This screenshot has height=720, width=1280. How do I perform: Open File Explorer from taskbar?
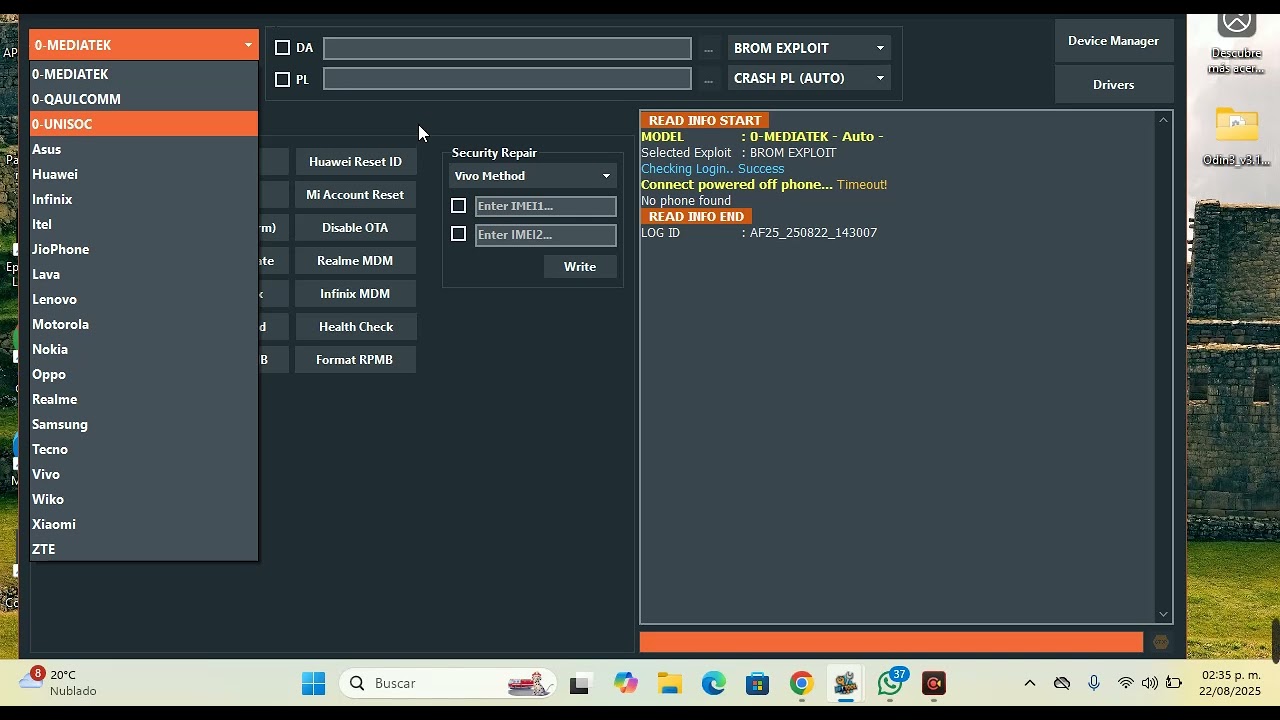click(670, 684)
